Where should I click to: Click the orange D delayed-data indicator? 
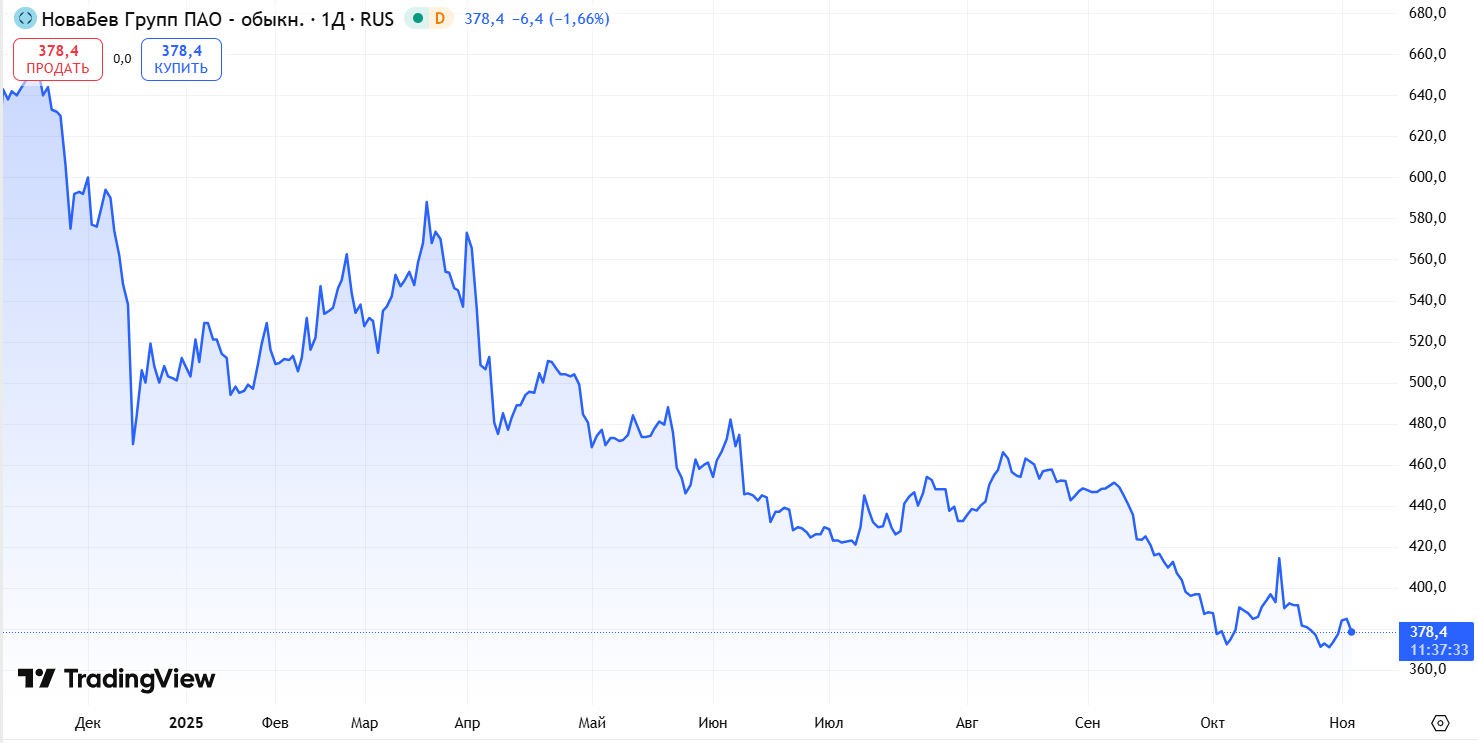(439, 18)
